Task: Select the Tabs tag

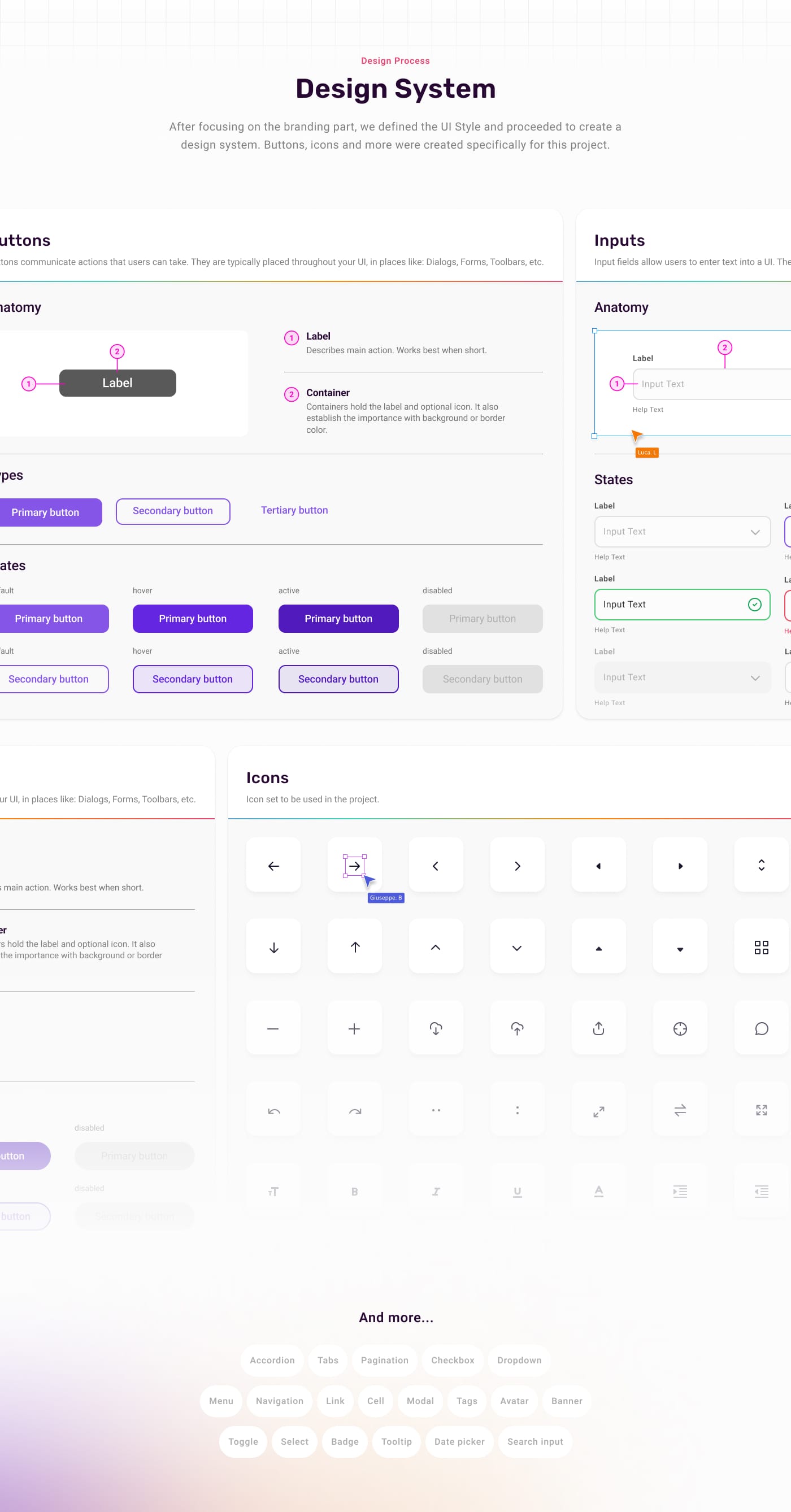Action: coord(328,1360)
